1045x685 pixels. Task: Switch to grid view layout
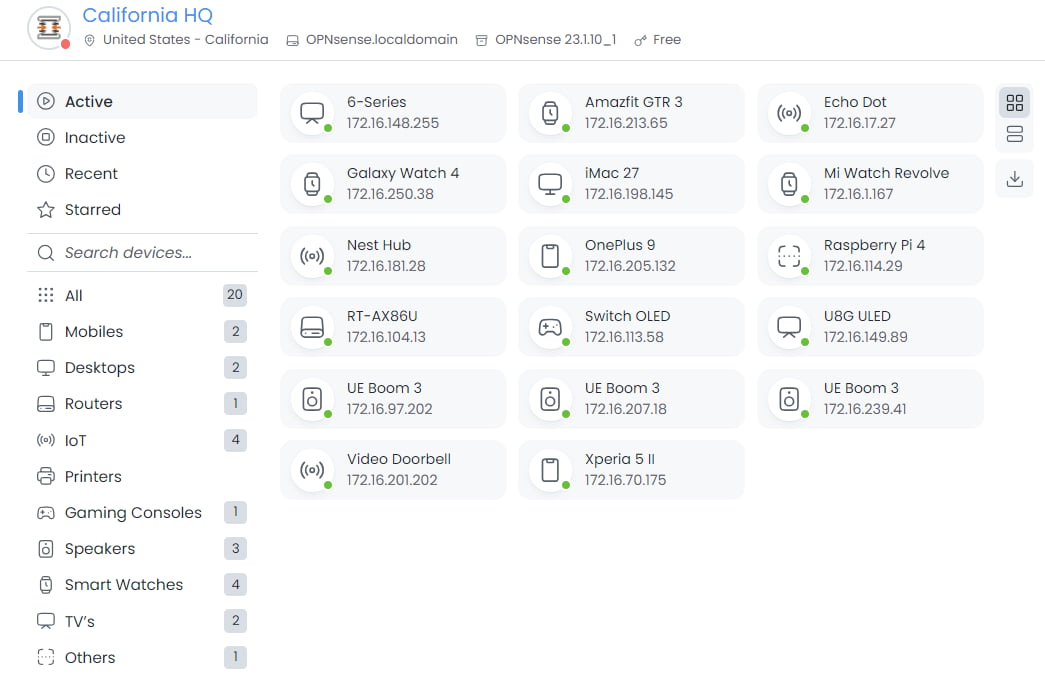1014,102
